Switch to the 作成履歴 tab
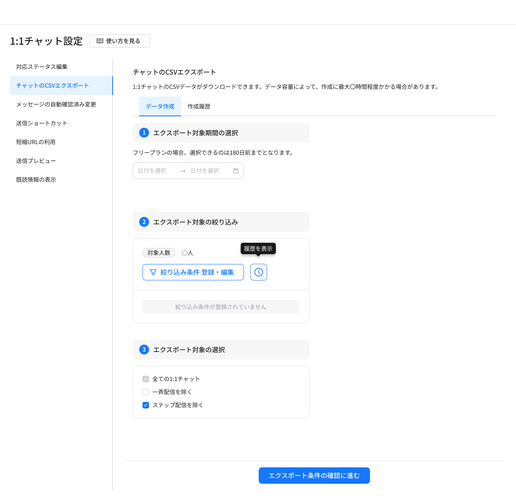Viewport: 516px width, 500px height. pyautogui.click(x=199, y=106)
